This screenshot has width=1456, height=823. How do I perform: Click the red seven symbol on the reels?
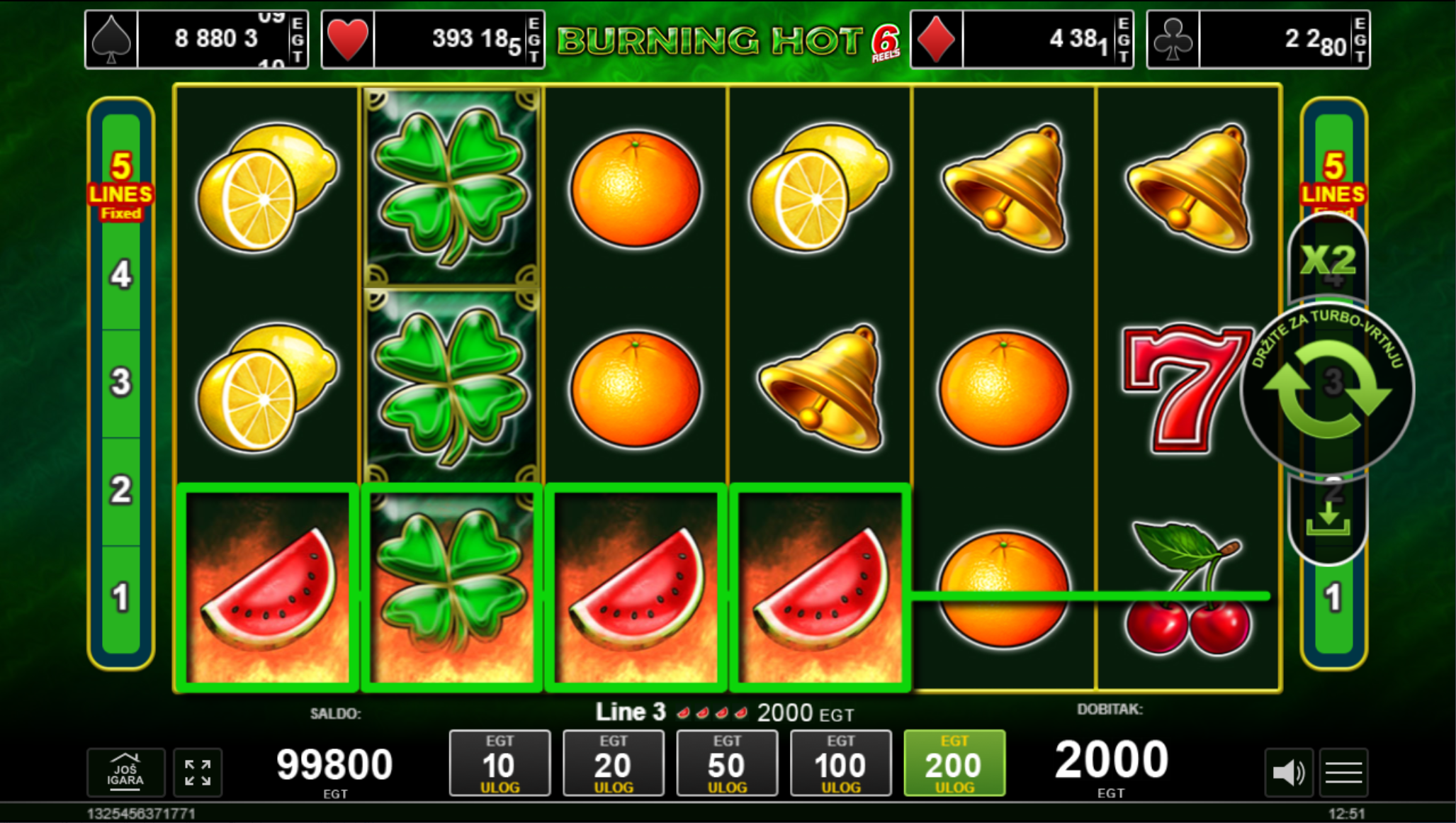(x=1186, y=389)
